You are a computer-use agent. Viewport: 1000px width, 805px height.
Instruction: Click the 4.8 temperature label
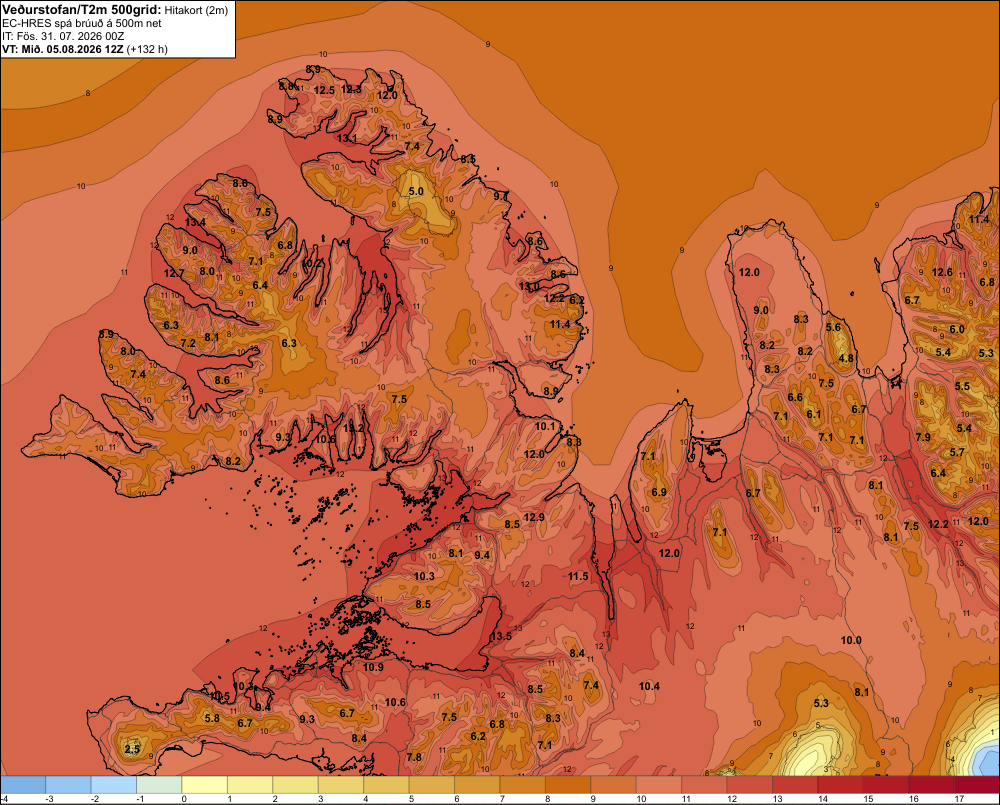coord(846,358)
